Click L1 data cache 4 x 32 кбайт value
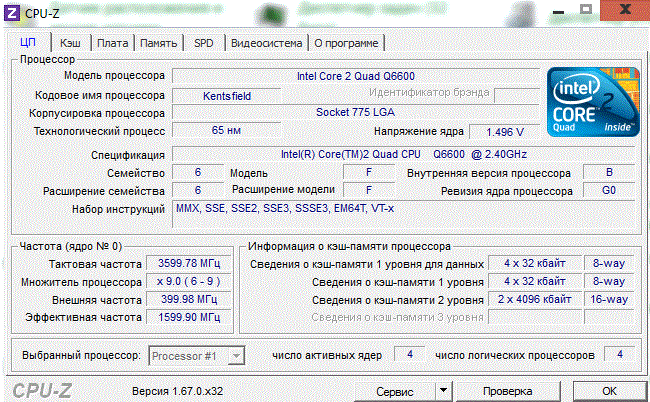Viewport: 650px width, 402px height. pos(535,263)
